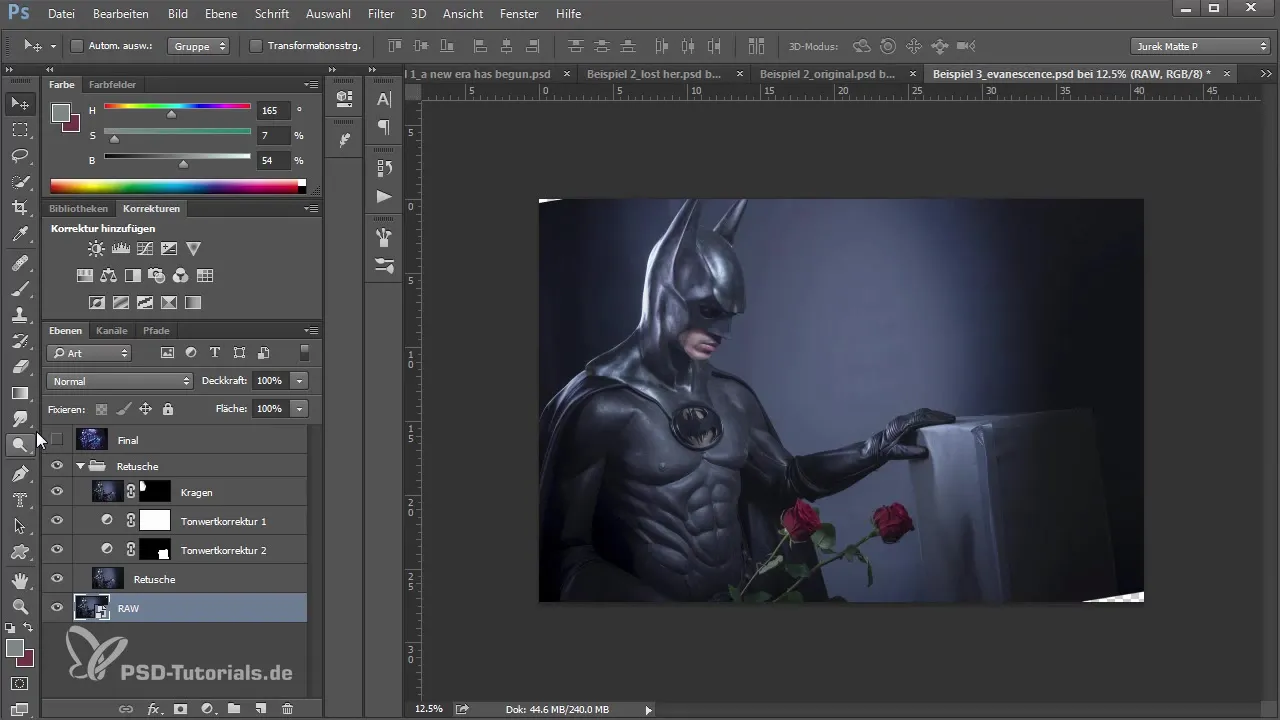
Task: Open the Normal blend mode dropdown
Action: 119,381
